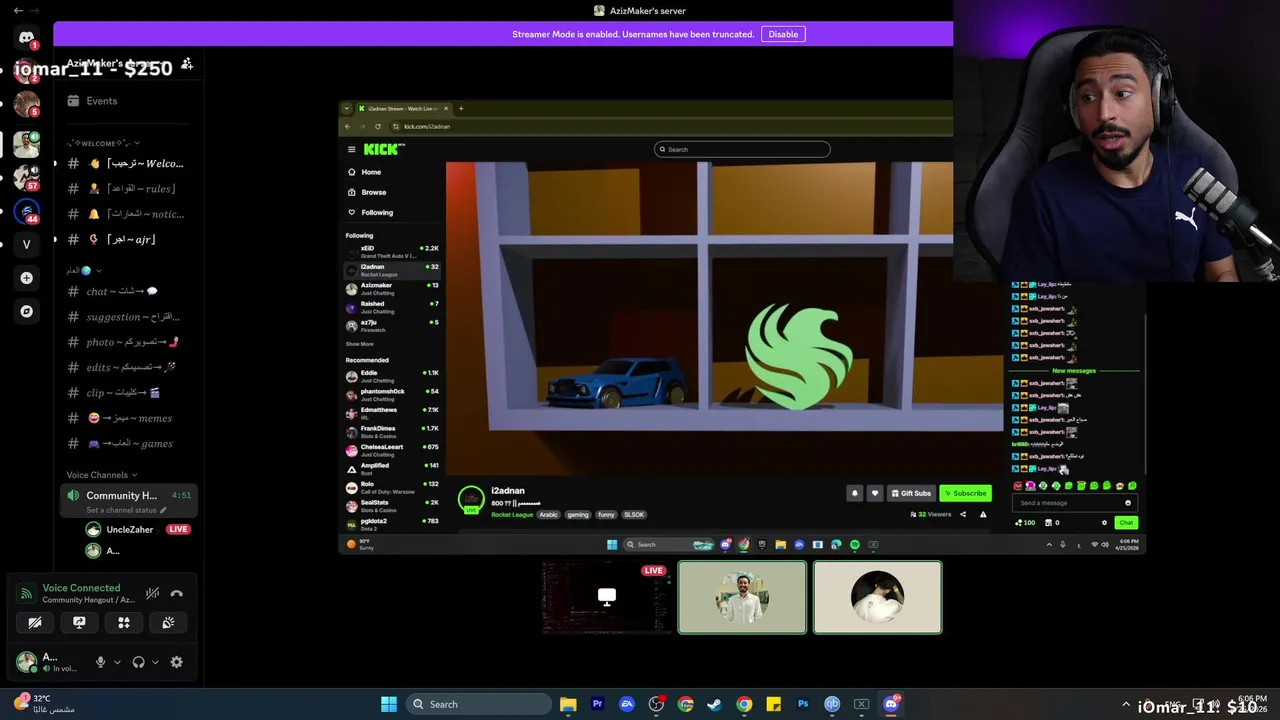Open qBittorrent from taskbar
This screenshot has width=1280, height=720.
[x=832, y=704]
